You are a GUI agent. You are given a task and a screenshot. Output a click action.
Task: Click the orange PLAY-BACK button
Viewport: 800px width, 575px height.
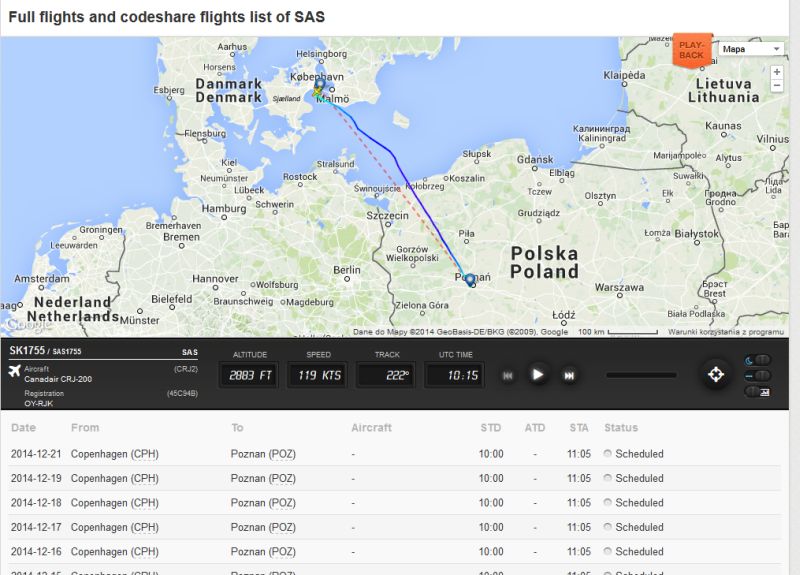click(691, 50)
